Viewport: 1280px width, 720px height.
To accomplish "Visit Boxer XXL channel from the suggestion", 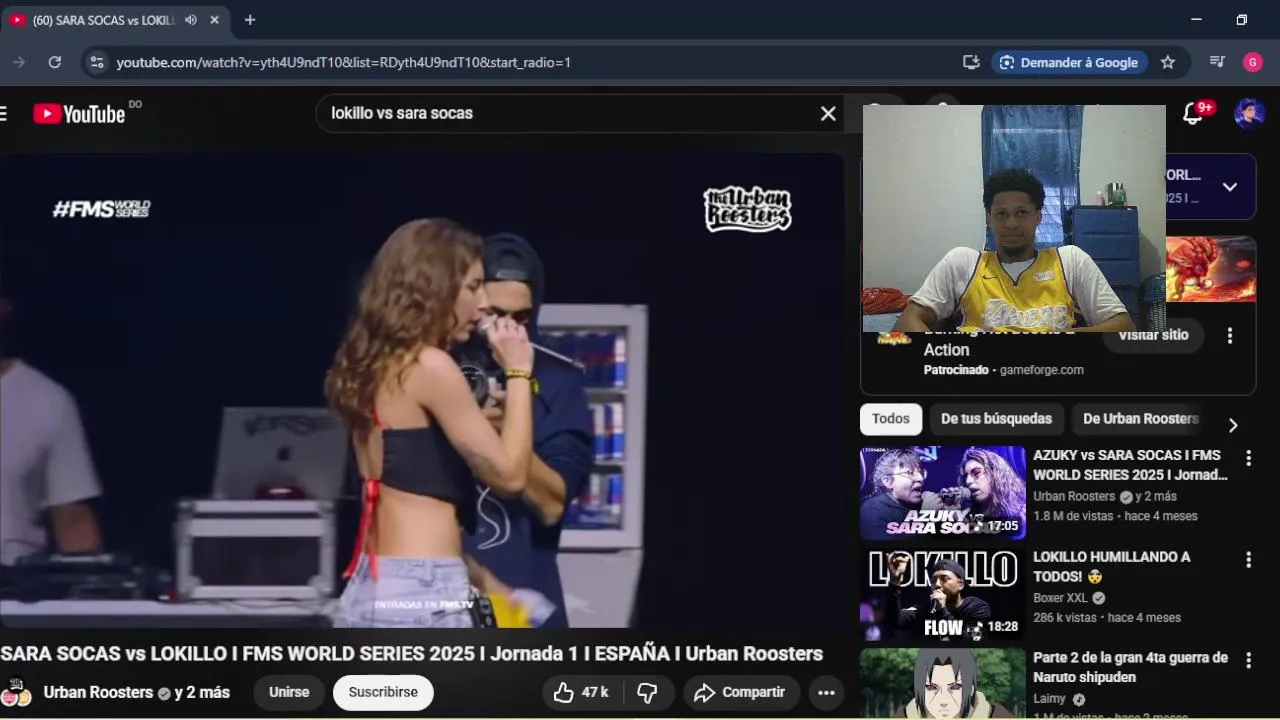I will [x=1060, y=598].
